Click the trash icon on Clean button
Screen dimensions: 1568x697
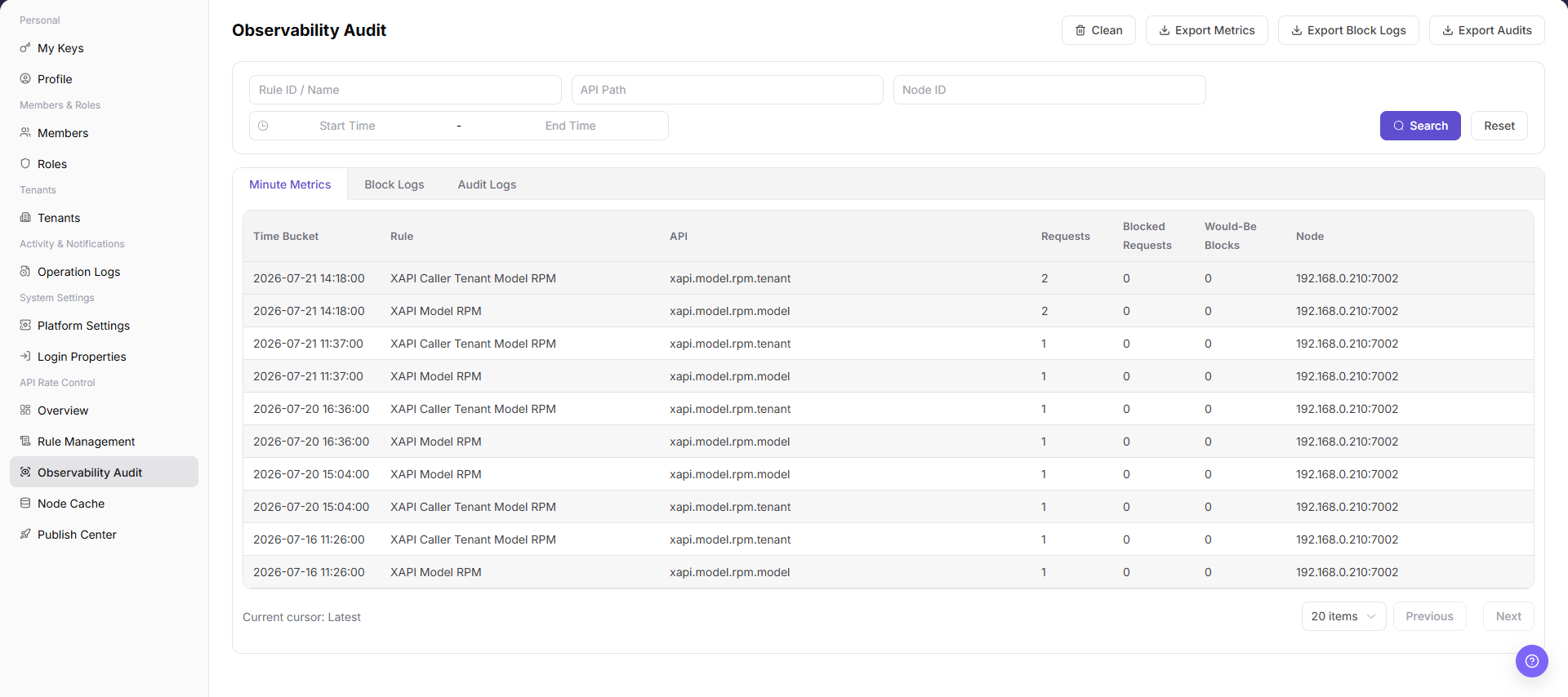click(x=1080, y=30)
